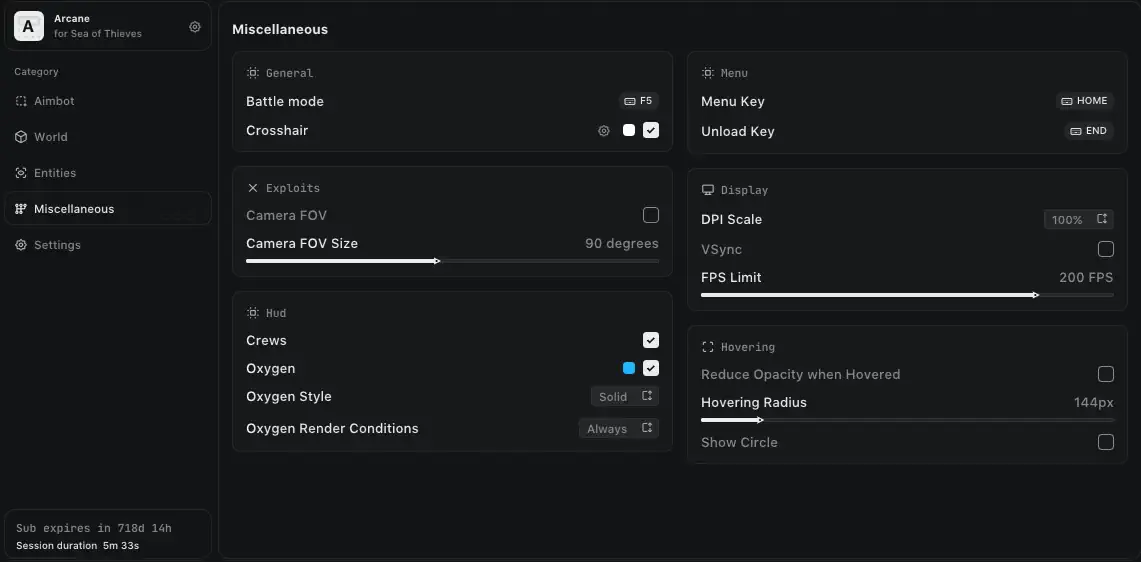The height and width of the screenshot is (562, 1141).
Task: Open the gear icon beside Arcane title
Action: pyautogui.click(x=195, y=27)
